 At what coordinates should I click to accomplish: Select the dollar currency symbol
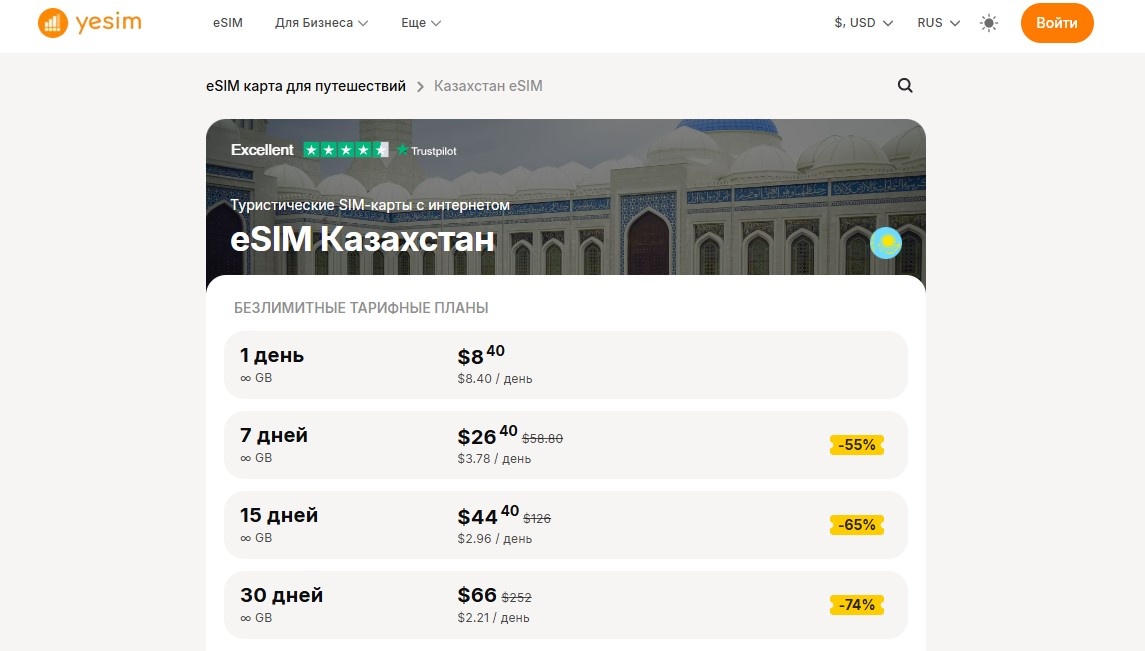pos(838,21)
